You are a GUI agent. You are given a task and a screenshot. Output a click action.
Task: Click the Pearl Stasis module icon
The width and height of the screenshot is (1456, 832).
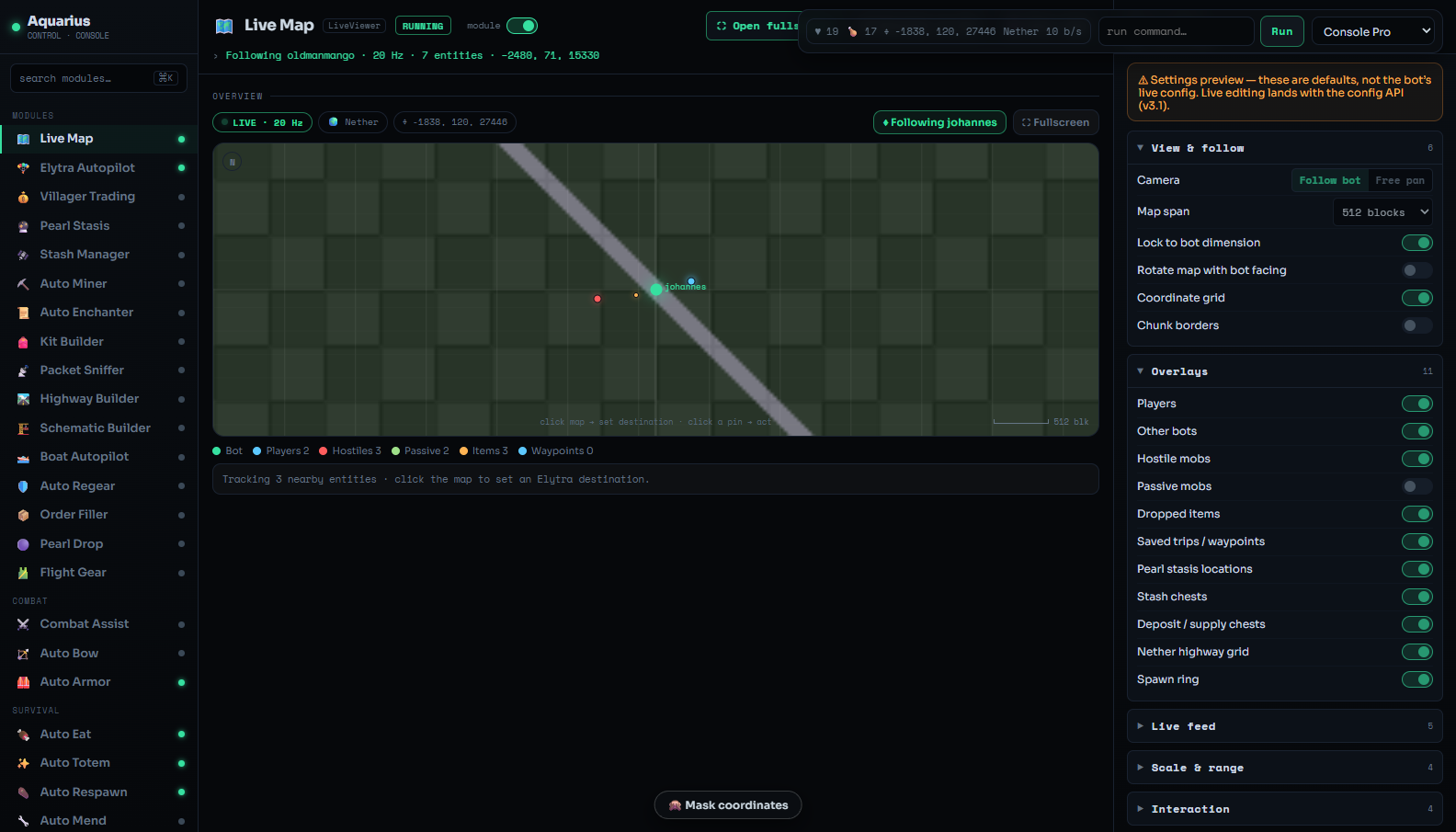click(23, 226)
